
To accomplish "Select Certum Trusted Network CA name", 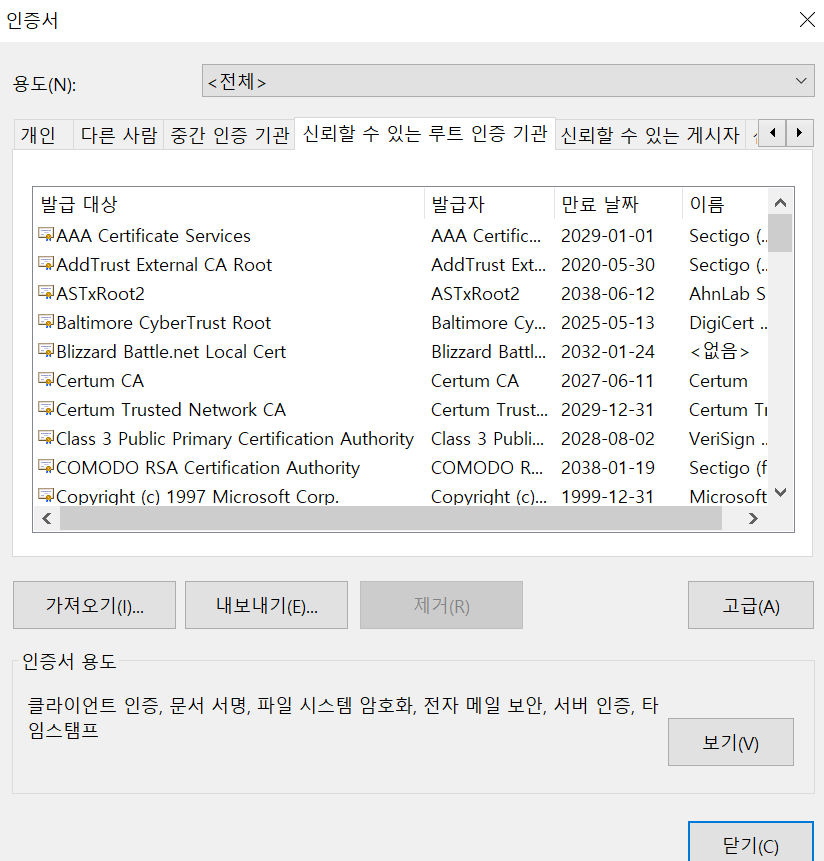I will click(171, 410).
